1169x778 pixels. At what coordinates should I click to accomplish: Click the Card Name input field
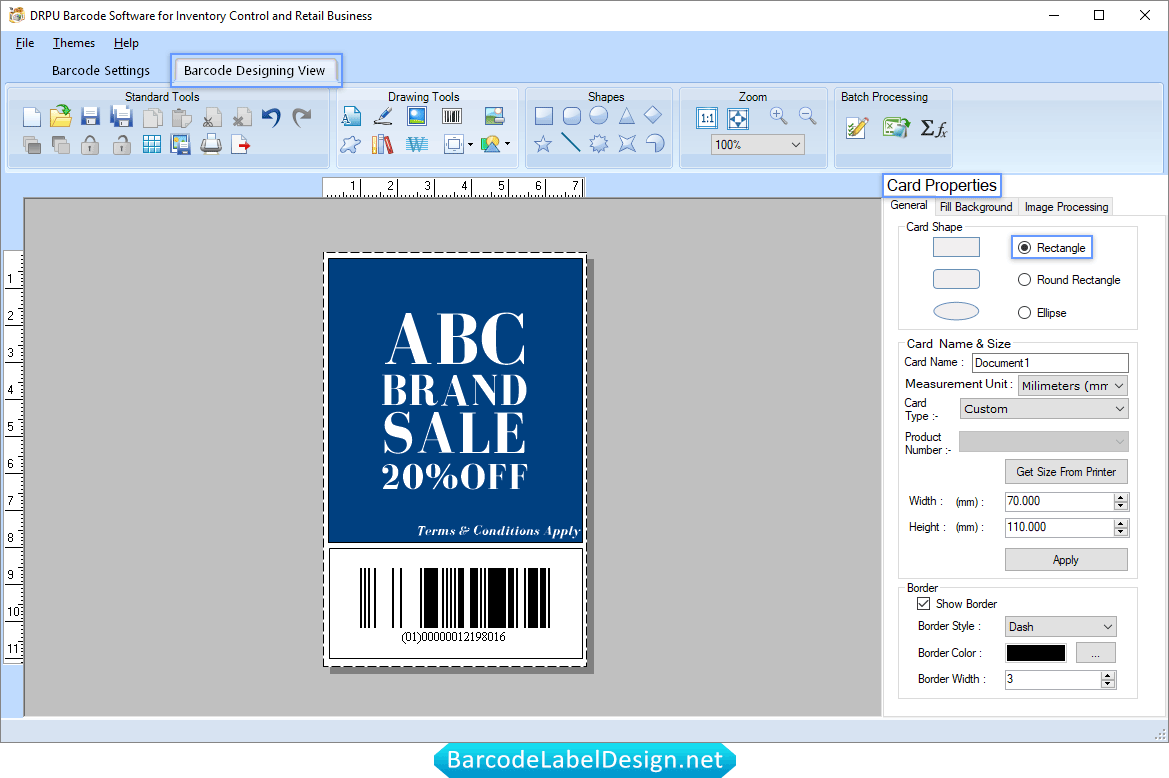click(1050, 363)
